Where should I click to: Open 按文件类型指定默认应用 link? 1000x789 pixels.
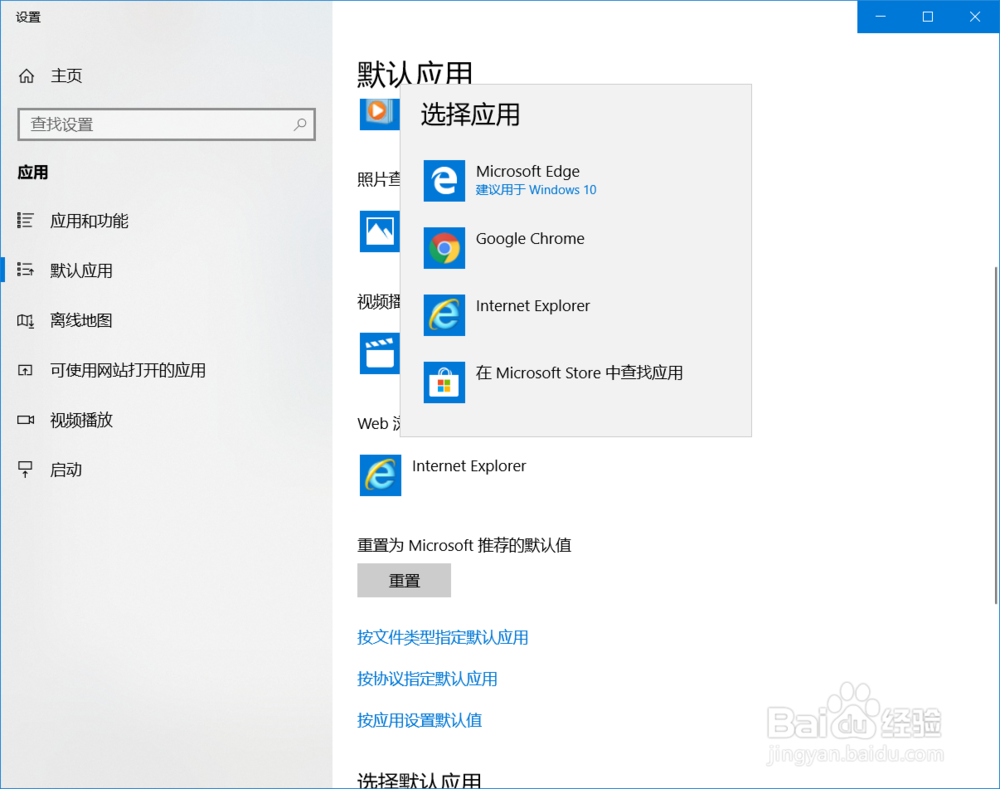click(x=443, y=637)
